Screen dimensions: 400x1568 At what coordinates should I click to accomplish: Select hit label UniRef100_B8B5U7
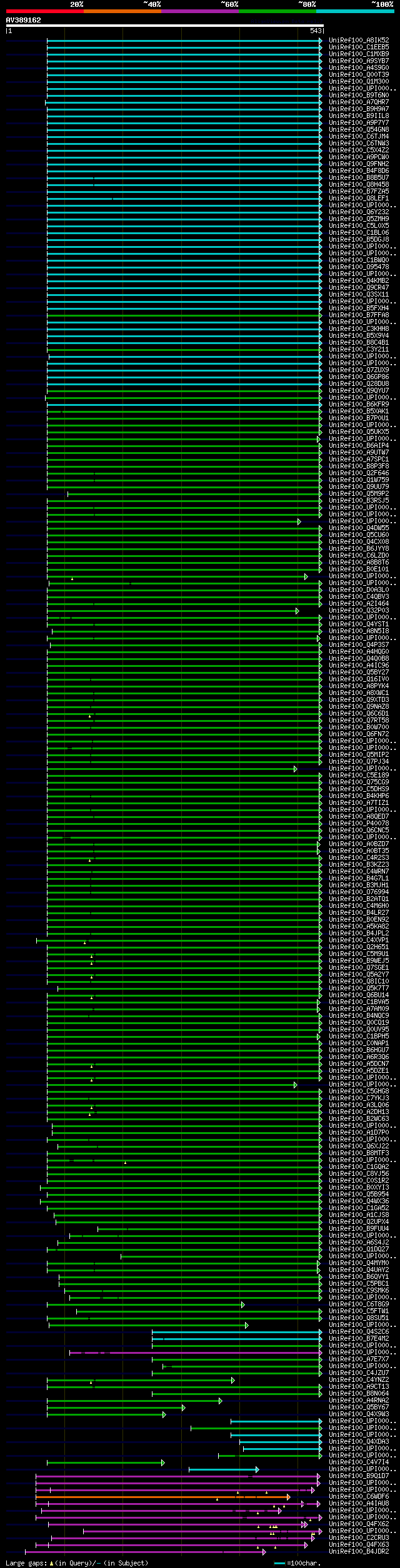click(359, 177)
